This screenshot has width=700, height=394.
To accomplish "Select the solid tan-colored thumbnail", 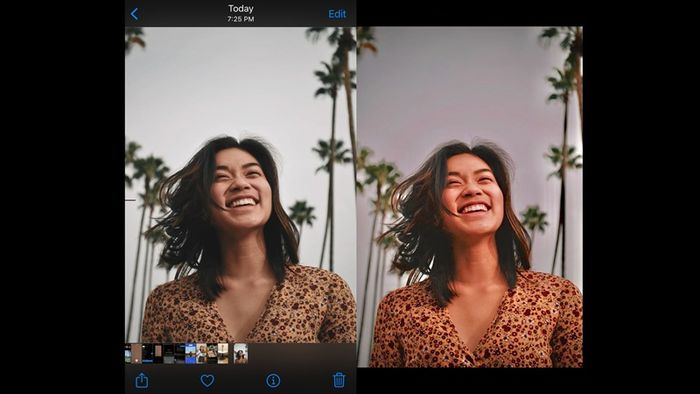I will pos(136,353).
